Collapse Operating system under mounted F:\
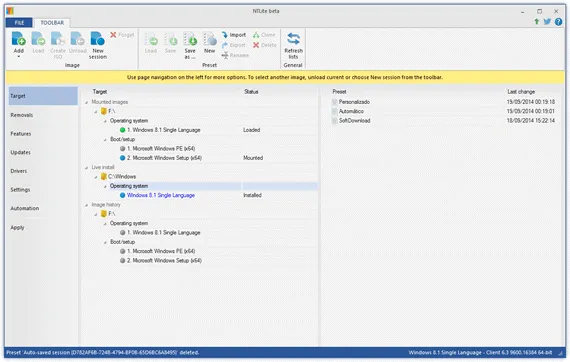The width and height of the screenshot is (570, 362). click(x=105, y=121)
